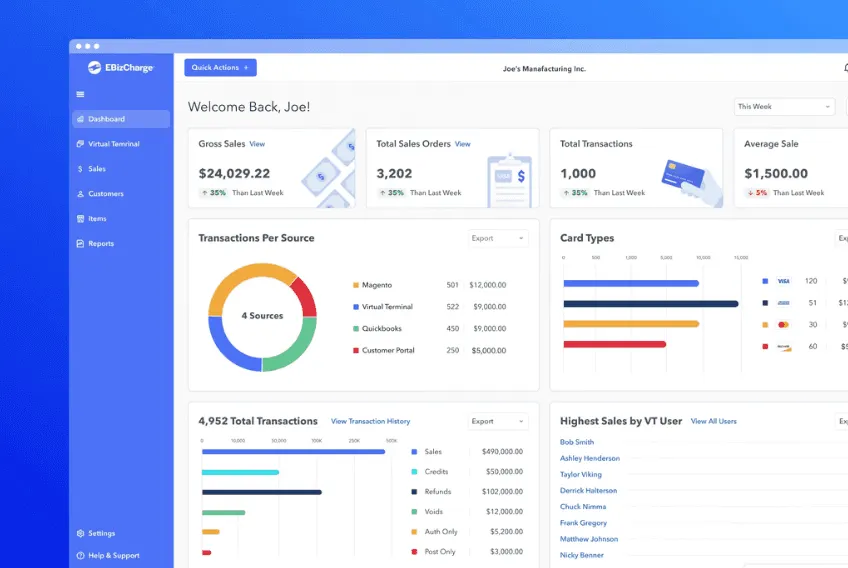Click the Mastercard icon
Viewport: 848px width, 568px height.
[784, 325]
